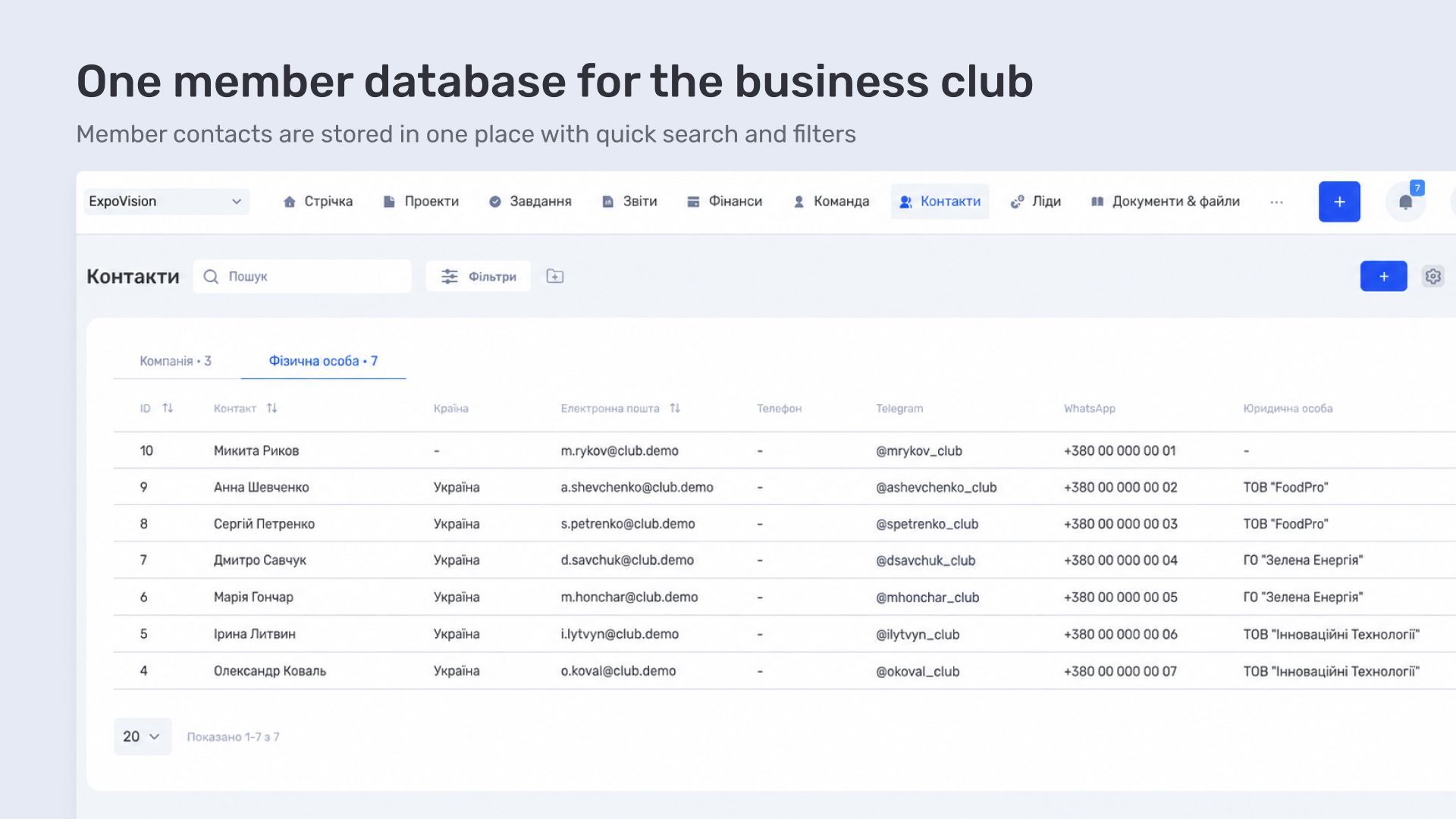1456x819 pixels.
Task: Click Telegram handle @mhonchar_club
Action: point(927,598)
